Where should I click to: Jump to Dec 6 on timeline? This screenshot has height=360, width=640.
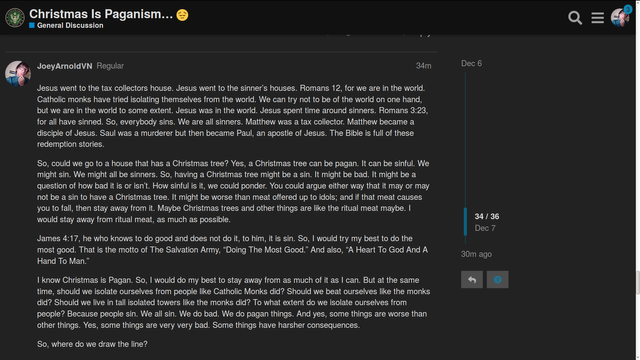click(x=471, y=63)
